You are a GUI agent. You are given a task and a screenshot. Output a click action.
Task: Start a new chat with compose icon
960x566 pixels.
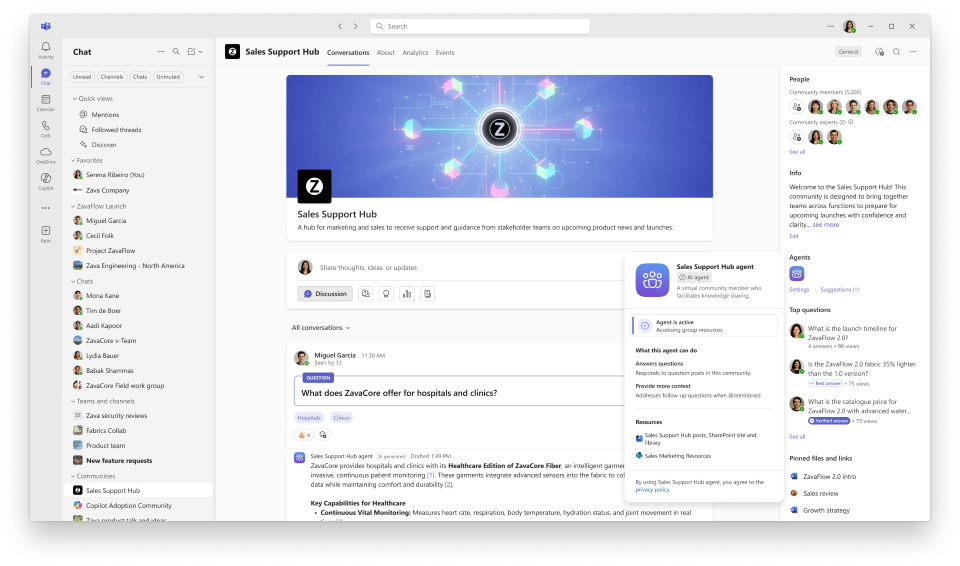point(192,52)
